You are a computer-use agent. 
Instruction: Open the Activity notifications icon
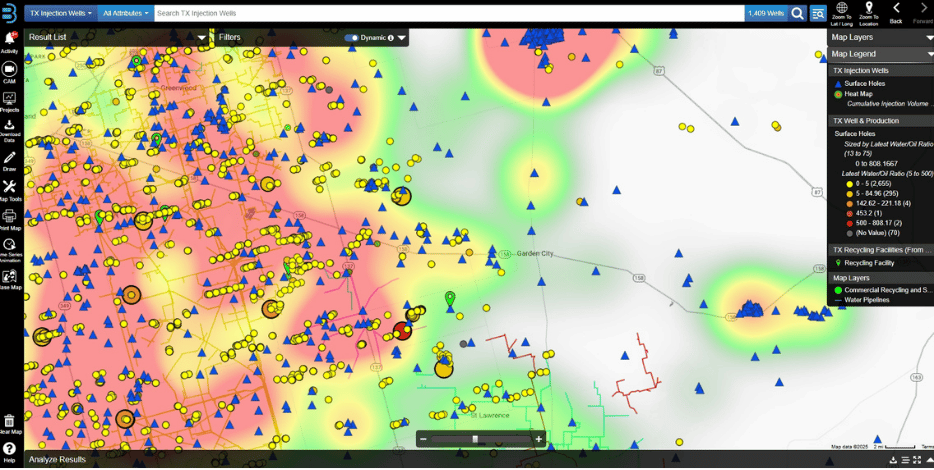click(x=10, y=39)
